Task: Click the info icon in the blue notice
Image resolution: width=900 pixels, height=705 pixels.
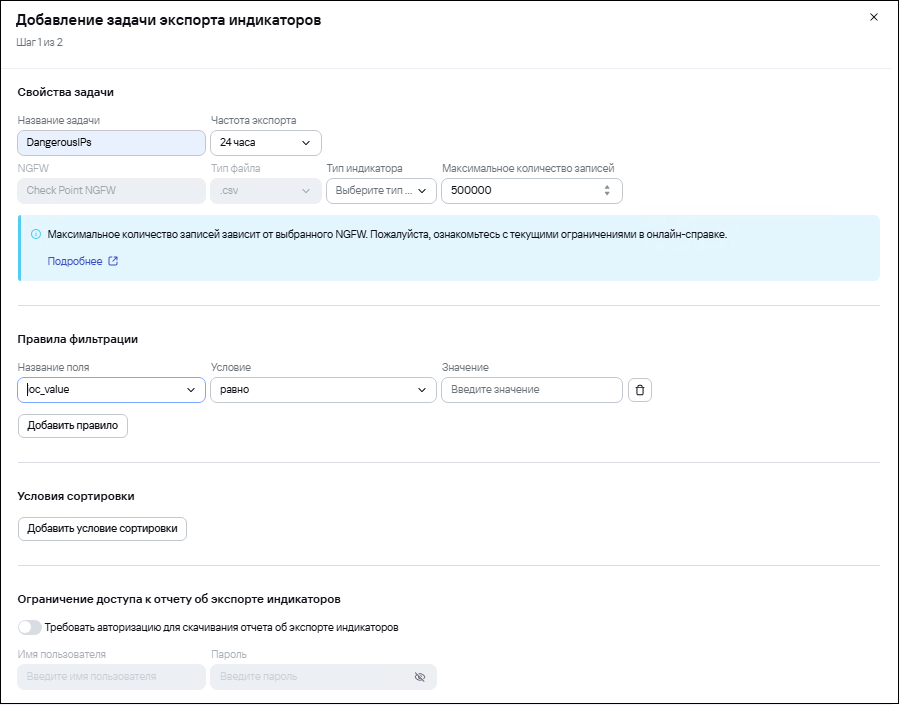Action: coord(36,234)
